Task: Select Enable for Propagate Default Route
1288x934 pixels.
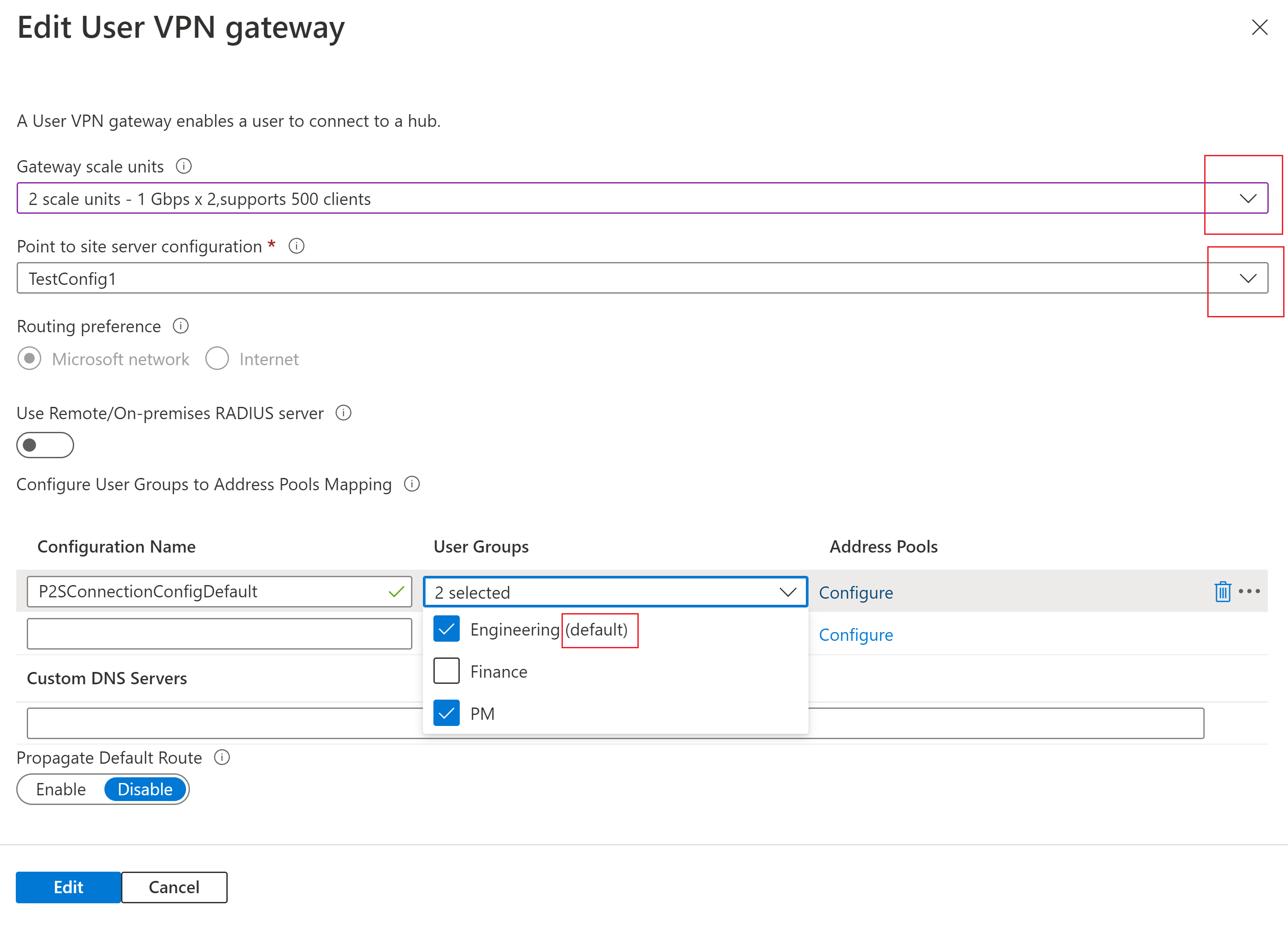Action: click(x=61, y=789)
